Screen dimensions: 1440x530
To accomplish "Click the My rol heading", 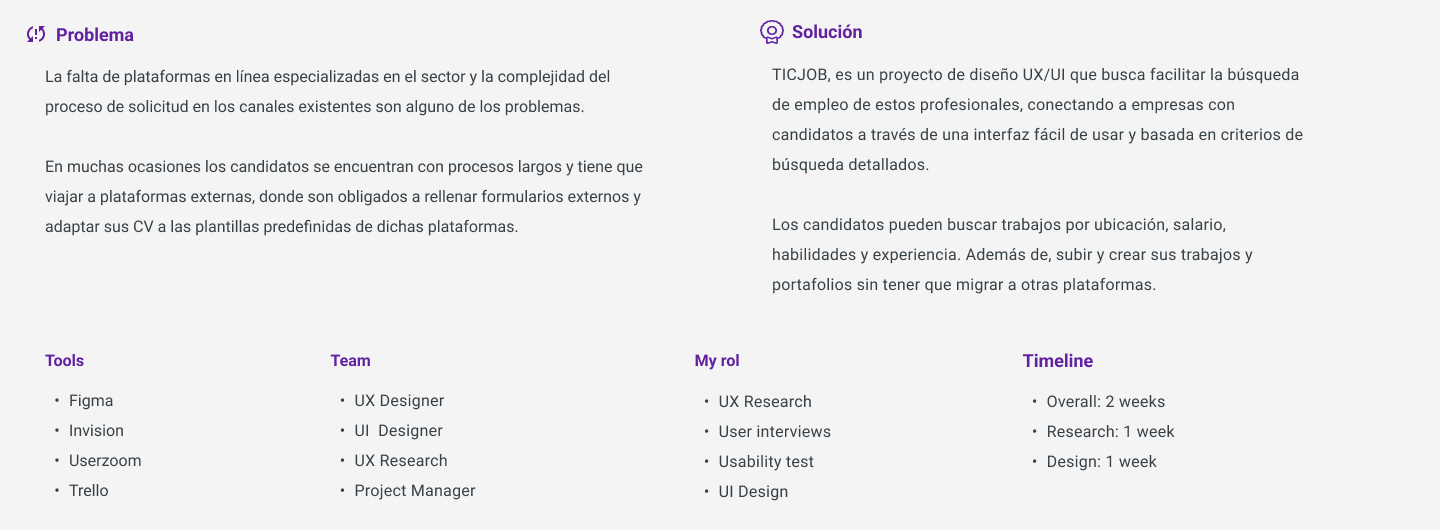I will (x=717, y=361).
